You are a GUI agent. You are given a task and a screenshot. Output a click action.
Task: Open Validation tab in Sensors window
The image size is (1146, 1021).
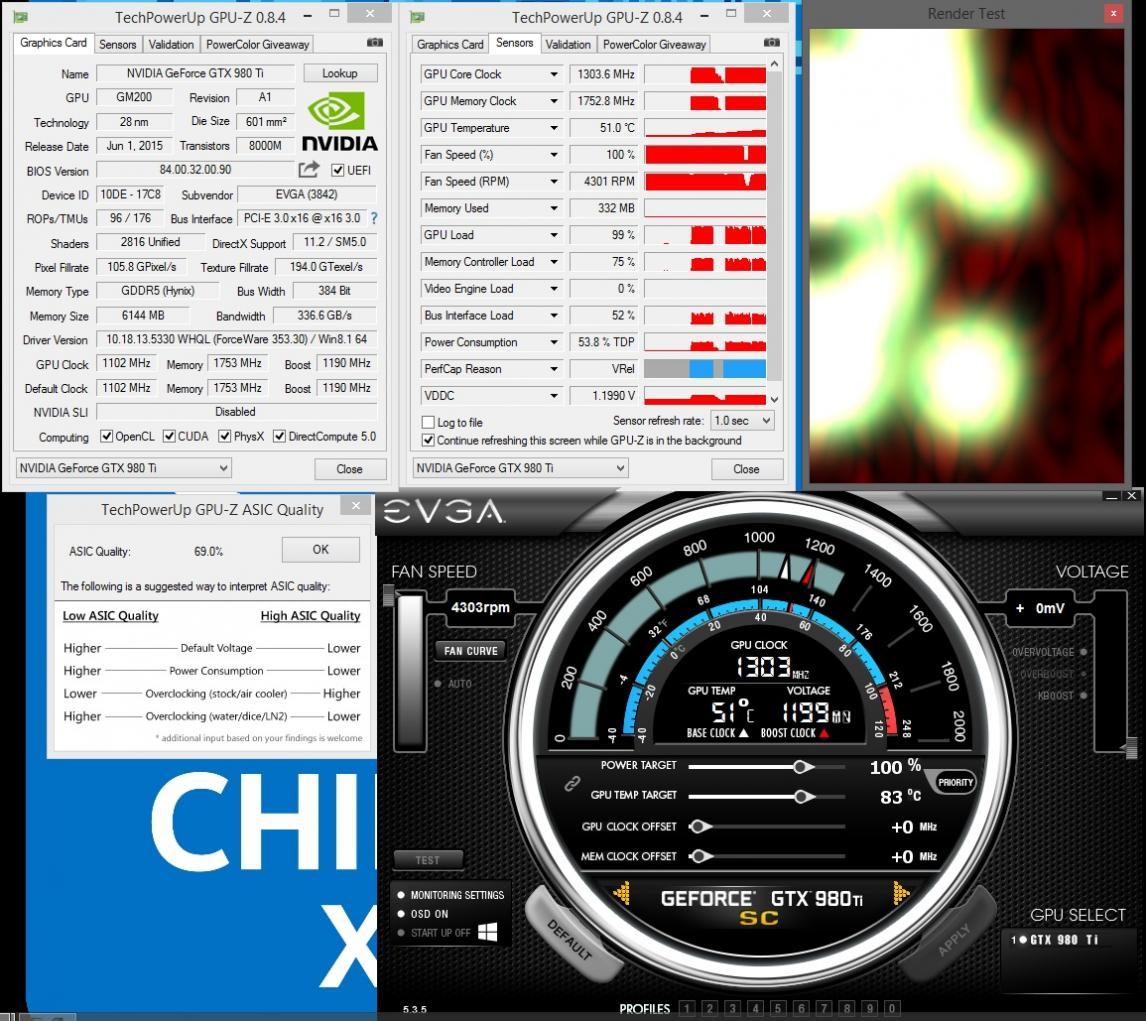coord(568,45)
